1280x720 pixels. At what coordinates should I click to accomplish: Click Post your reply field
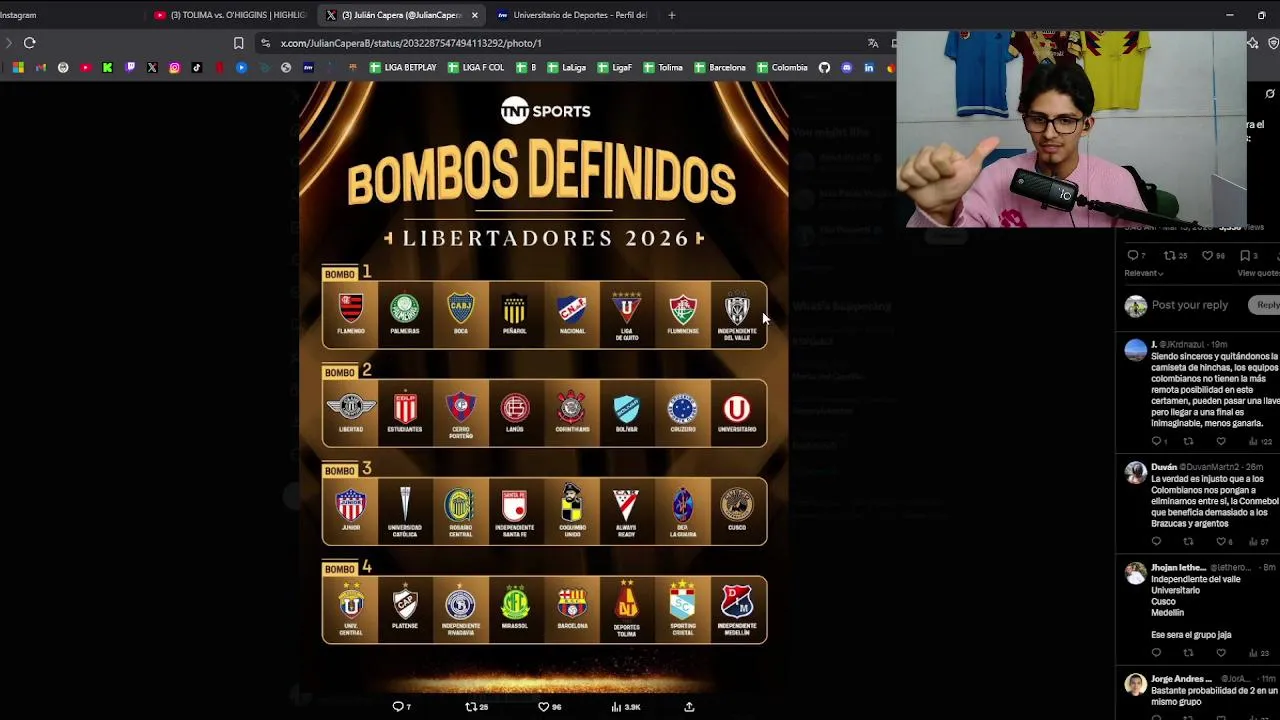click(x=1189, y=305)
